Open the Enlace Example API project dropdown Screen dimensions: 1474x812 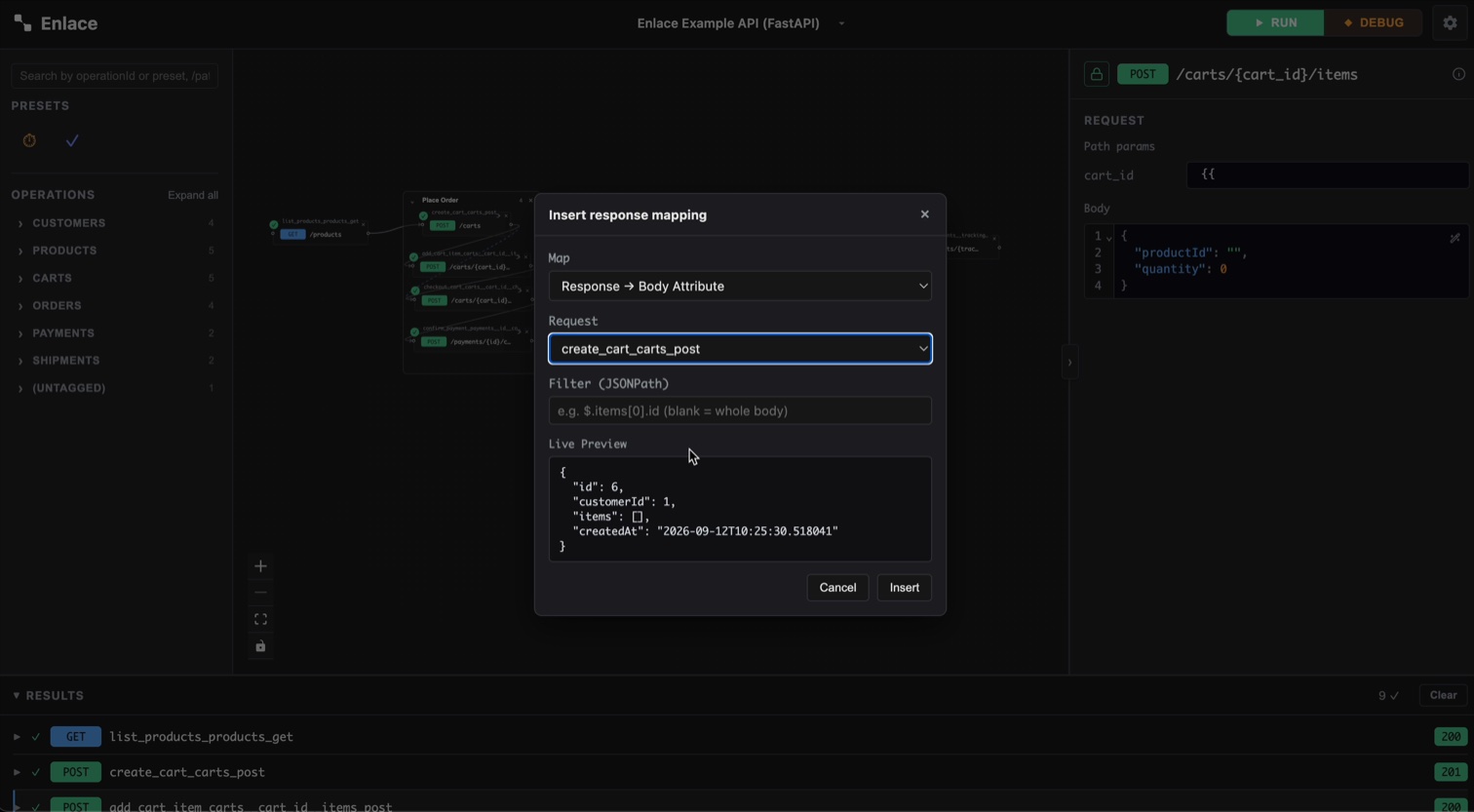[740, 22]
